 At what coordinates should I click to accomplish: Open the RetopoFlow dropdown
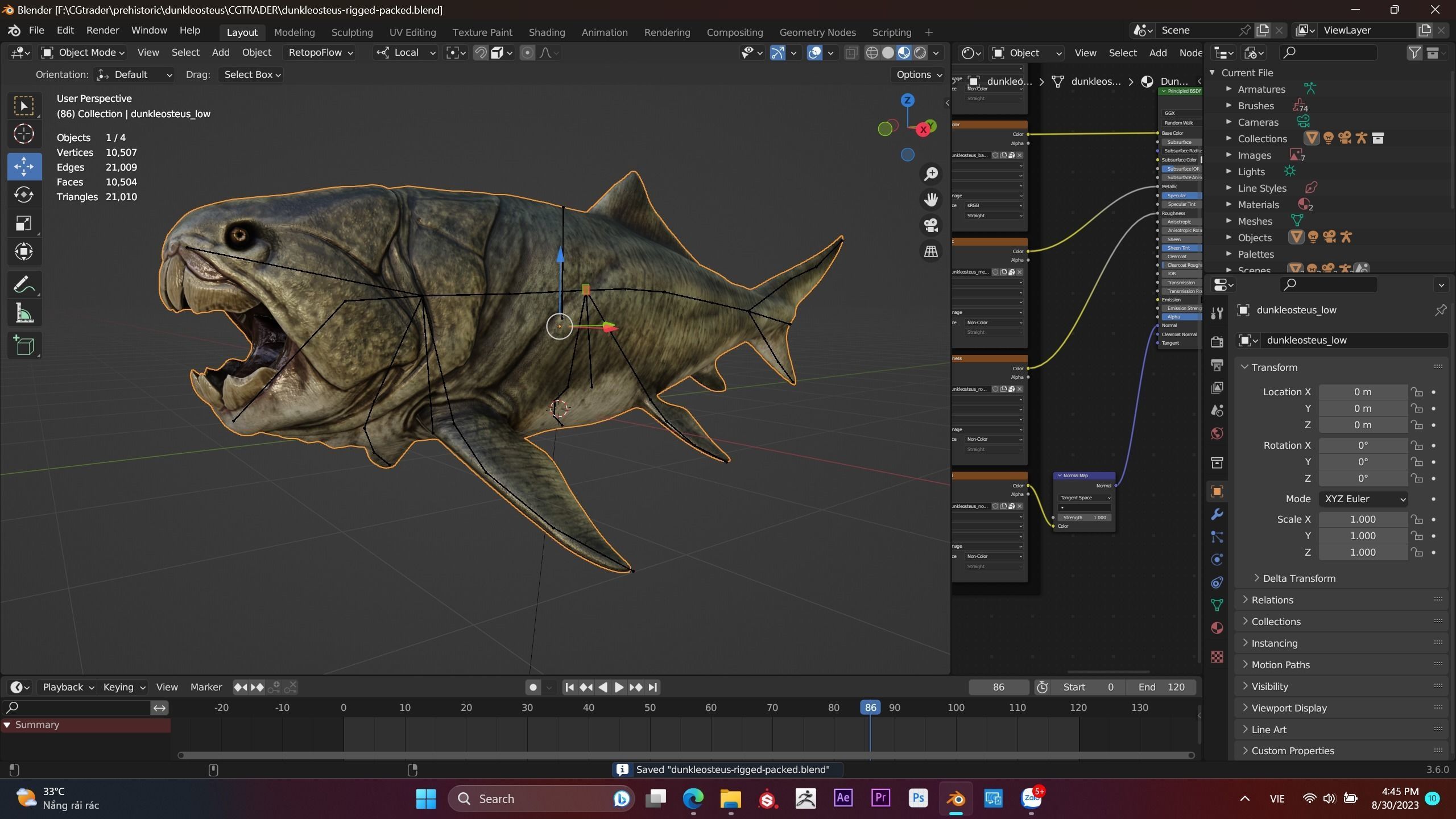pos(321,52)
